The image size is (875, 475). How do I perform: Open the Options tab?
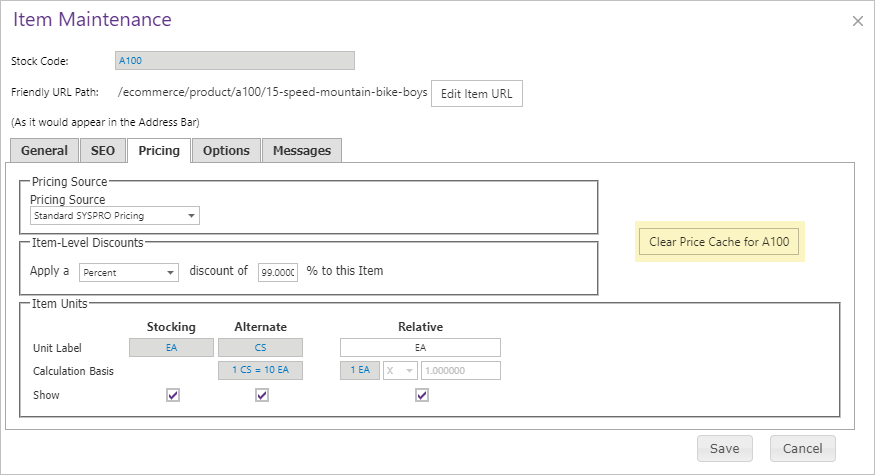(x=226, y=151)
